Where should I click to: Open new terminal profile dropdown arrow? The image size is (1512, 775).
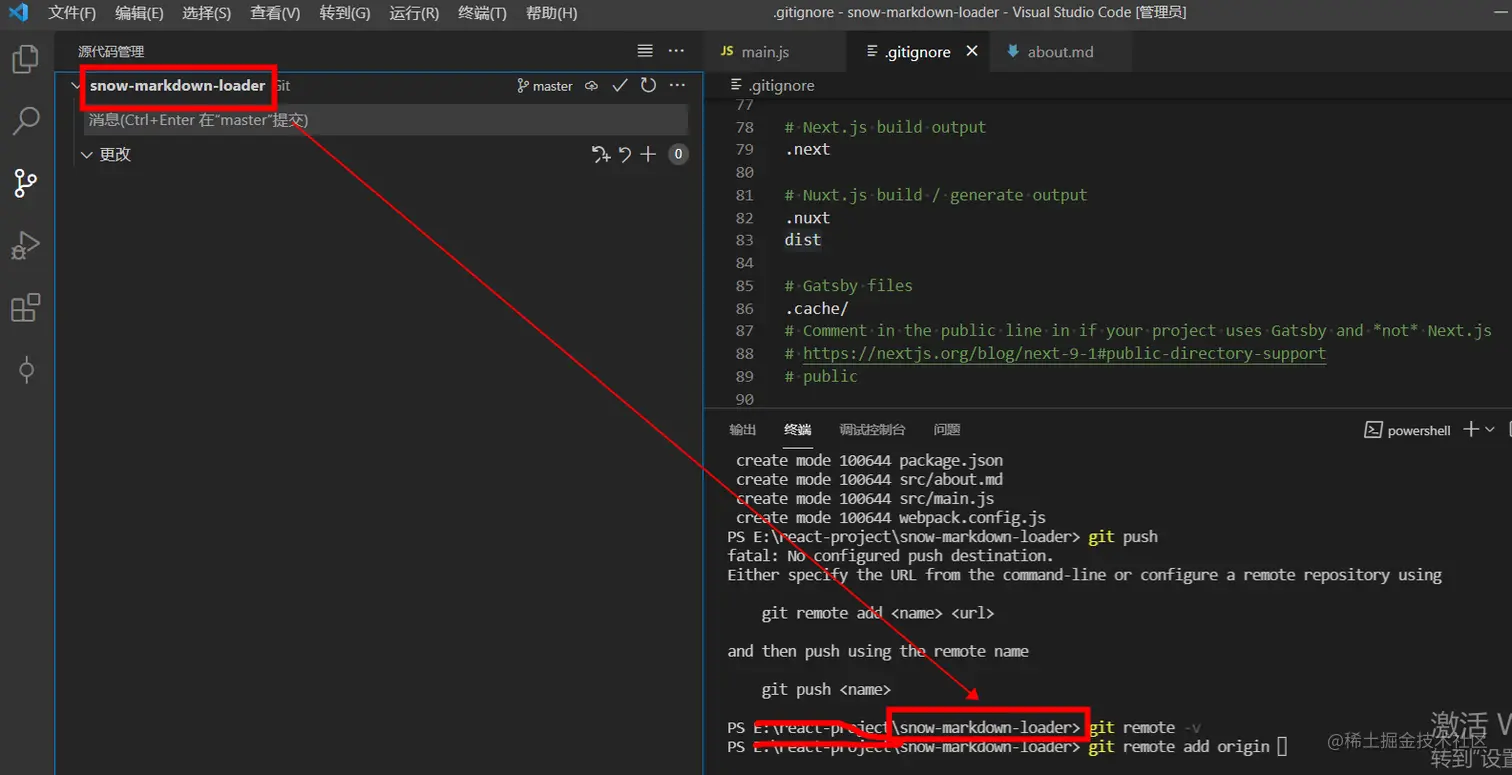coord(1490,429)
